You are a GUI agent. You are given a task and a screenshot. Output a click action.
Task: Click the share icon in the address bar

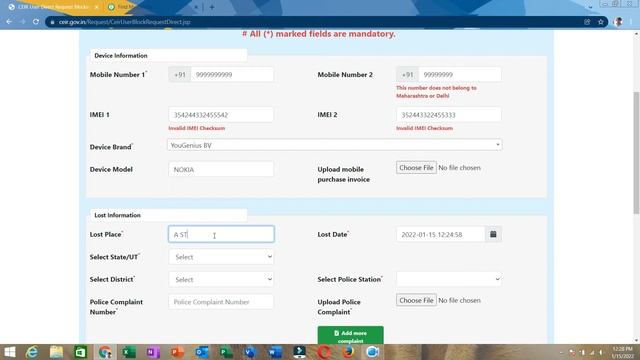click(x=587, y=22)
